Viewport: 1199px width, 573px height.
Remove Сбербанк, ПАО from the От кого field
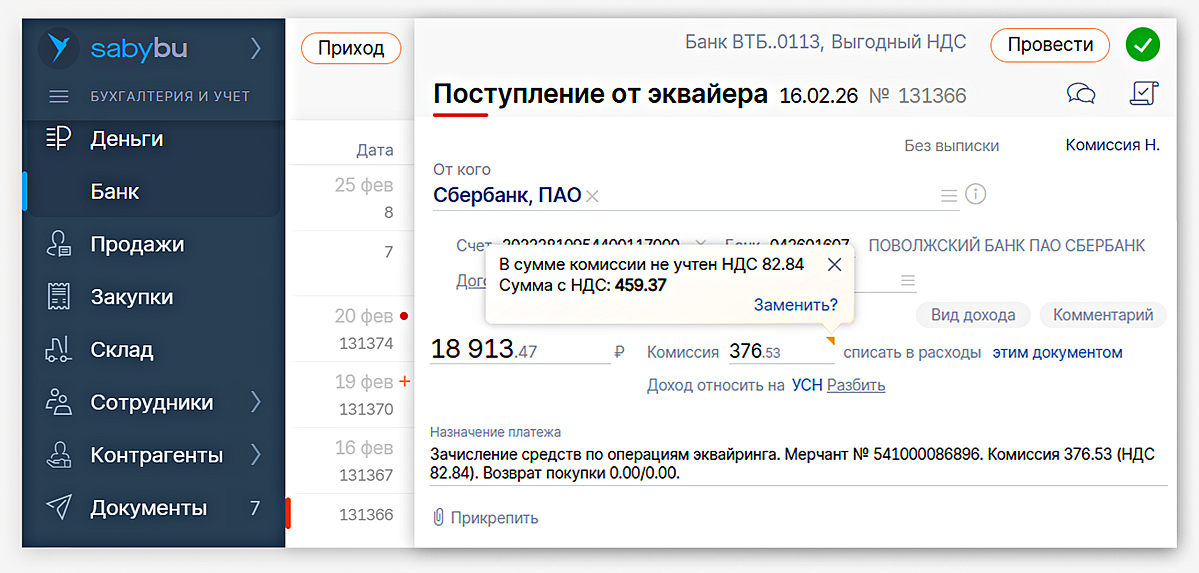point(592,196)
